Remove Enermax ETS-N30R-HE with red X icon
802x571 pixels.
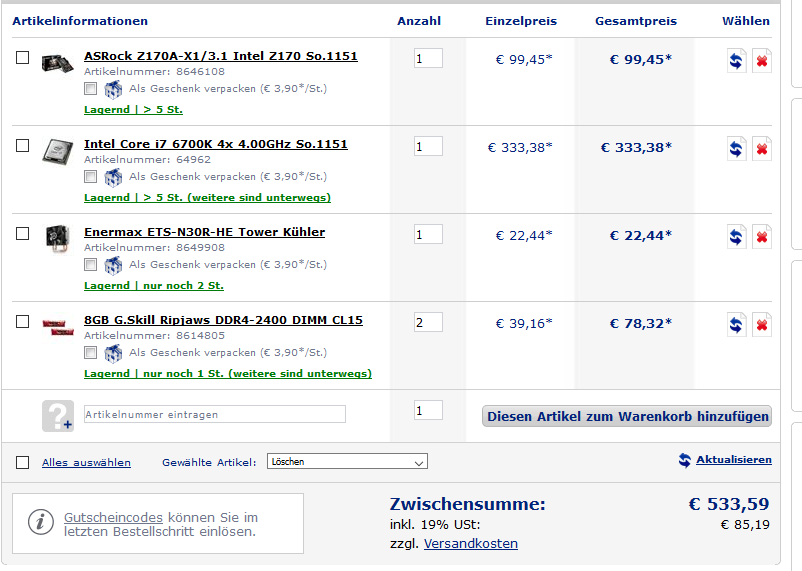pyautogui.click(x=762, y=237)
